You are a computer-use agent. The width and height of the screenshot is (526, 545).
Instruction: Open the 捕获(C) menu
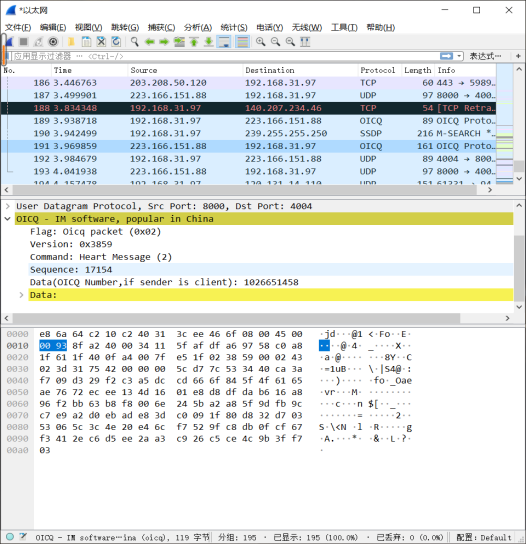161,27
